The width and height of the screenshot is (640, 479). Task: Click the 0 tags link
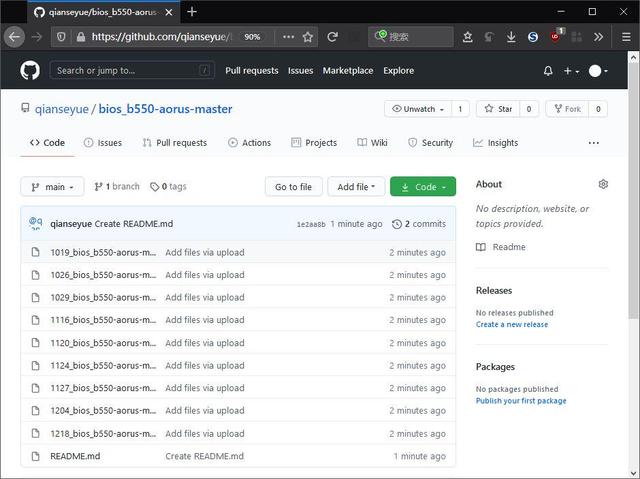[168, 186]
